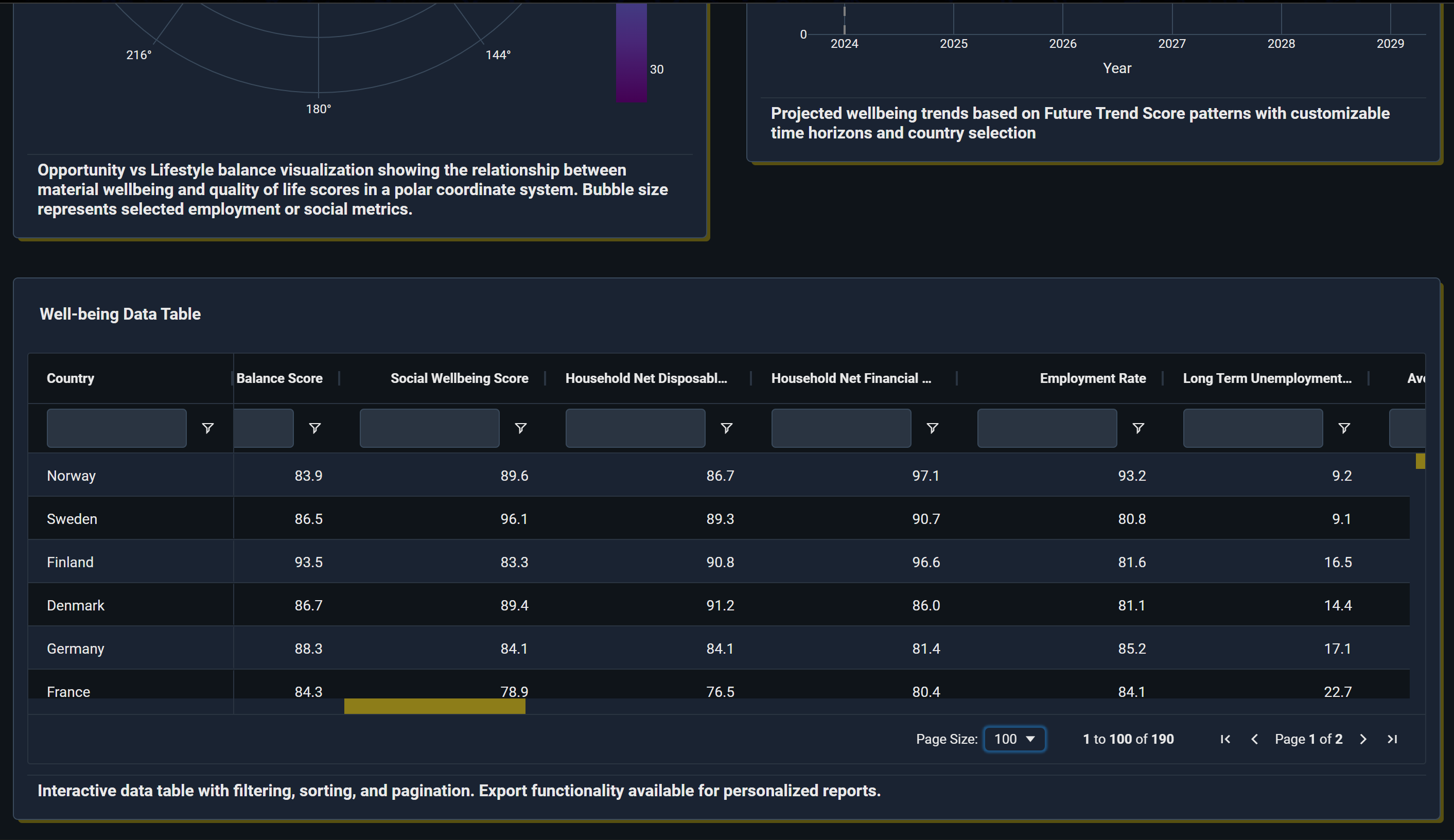
Task: Click the Country column filter icon
Action: [207, 428]
